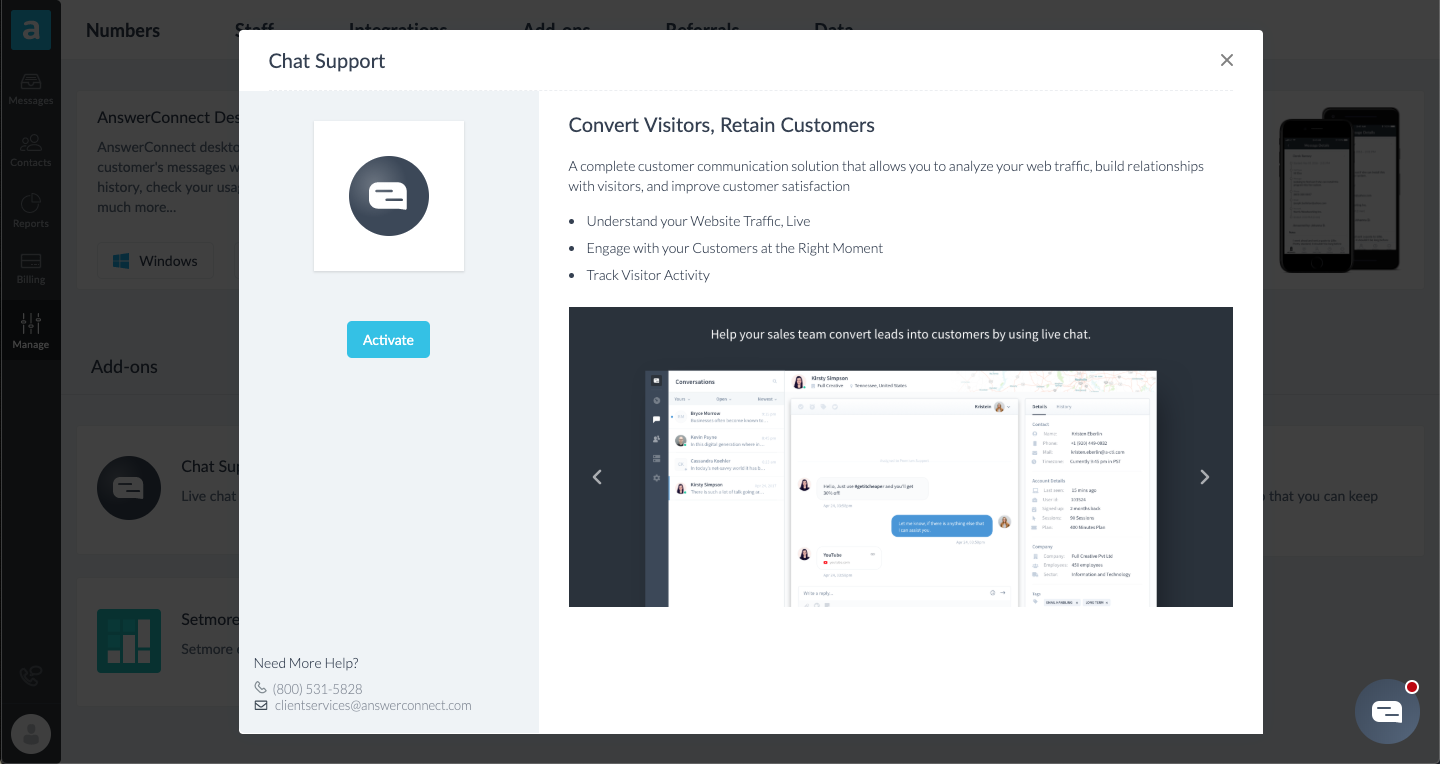Click the live chat screenshot preview
The width and height of the screenshot is (1440, 764).
pyautogui.click(x=900, y=488)
